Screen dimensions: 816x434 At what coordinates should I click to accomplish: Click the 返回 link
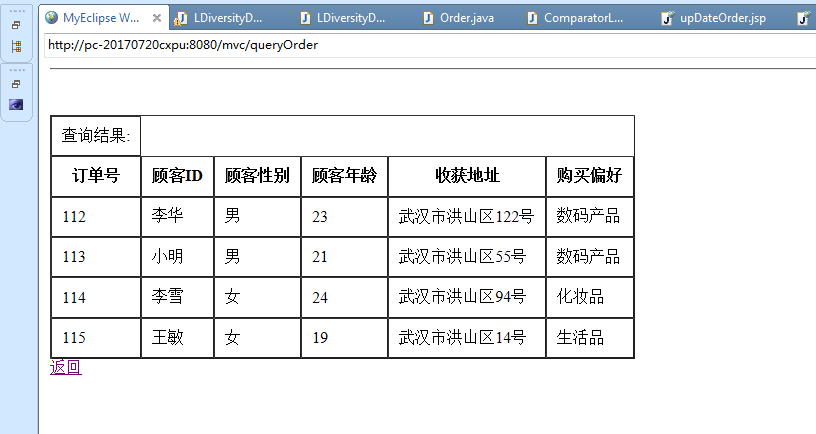pyautogui.click(x=66, y=367)
